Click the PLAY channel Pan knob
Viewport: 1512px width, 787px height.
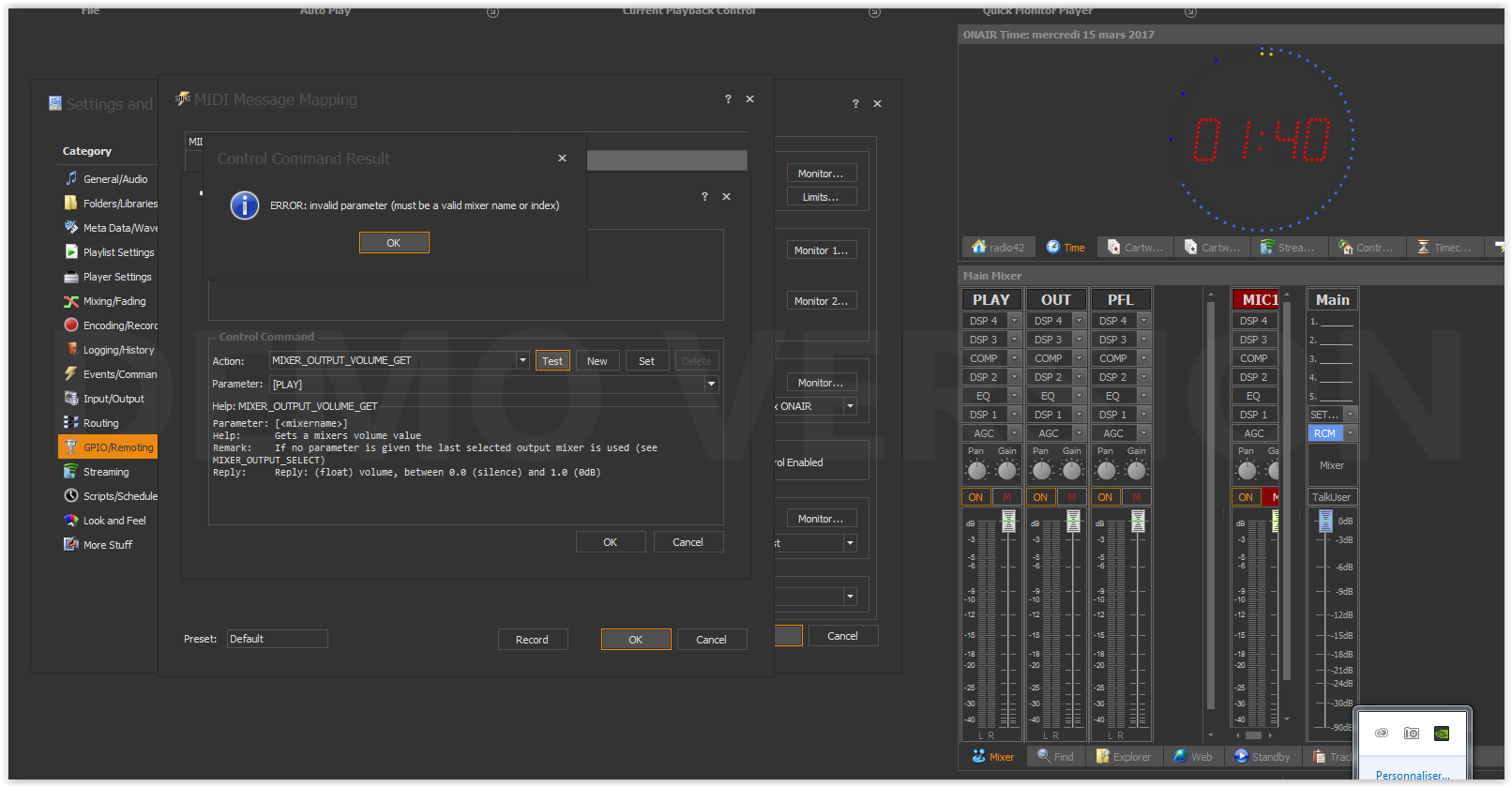click(x=977, y=471)
